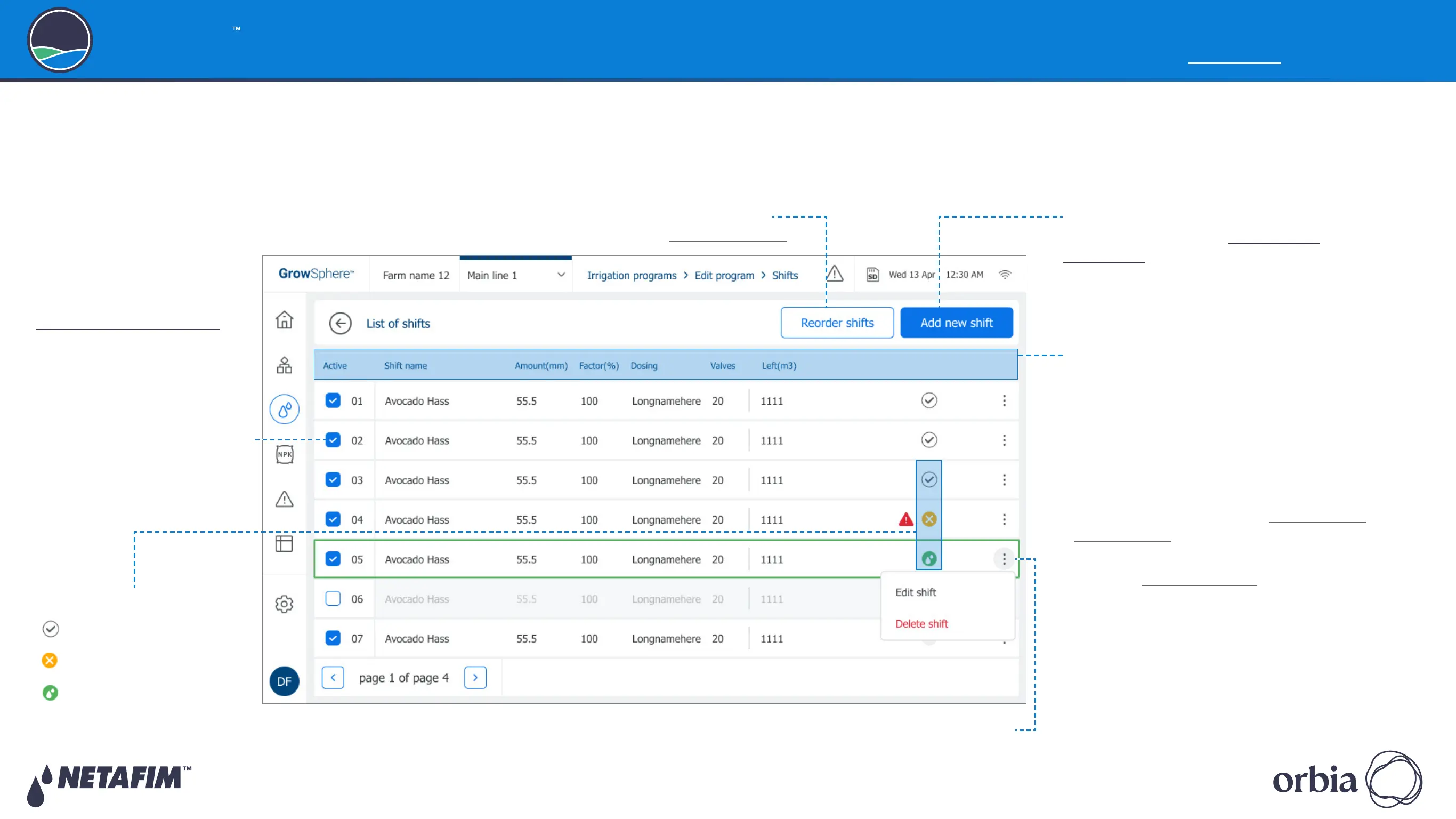
Task: Click the SD card status icon
Action: pyautogui.click(x=873, y=275)
